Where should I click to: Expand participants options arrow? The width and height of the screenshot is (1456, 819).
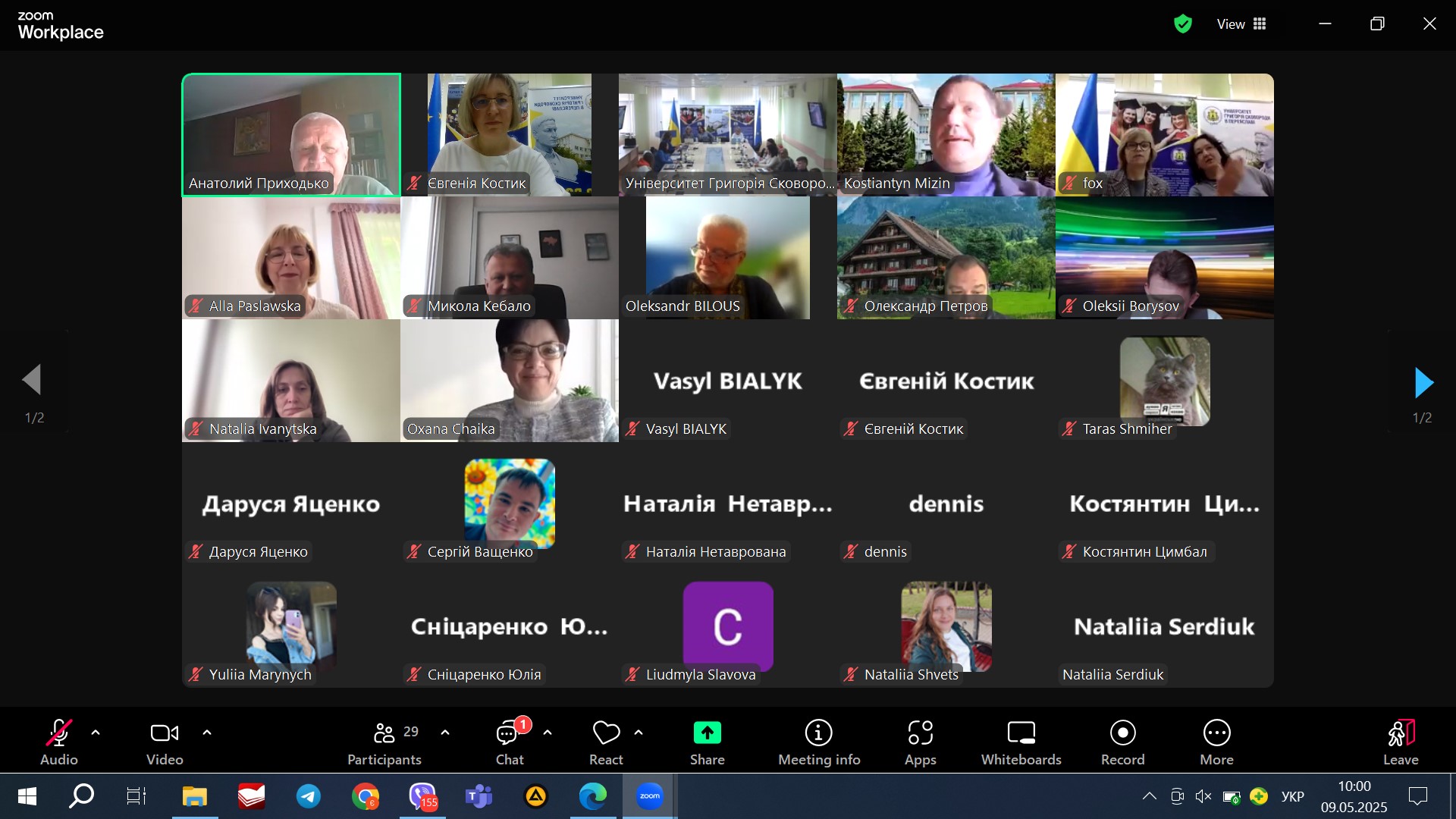tap(445, 733)
